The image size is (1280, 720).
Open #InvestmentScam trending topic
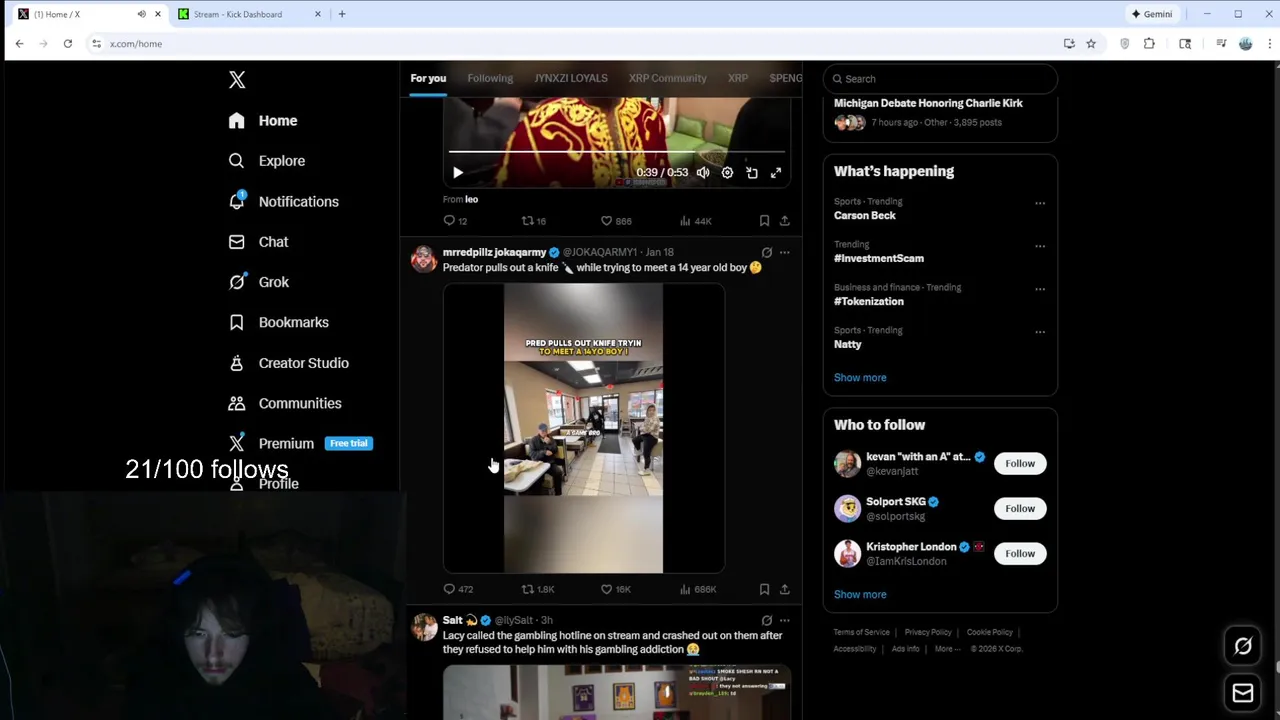click(879, 259)
